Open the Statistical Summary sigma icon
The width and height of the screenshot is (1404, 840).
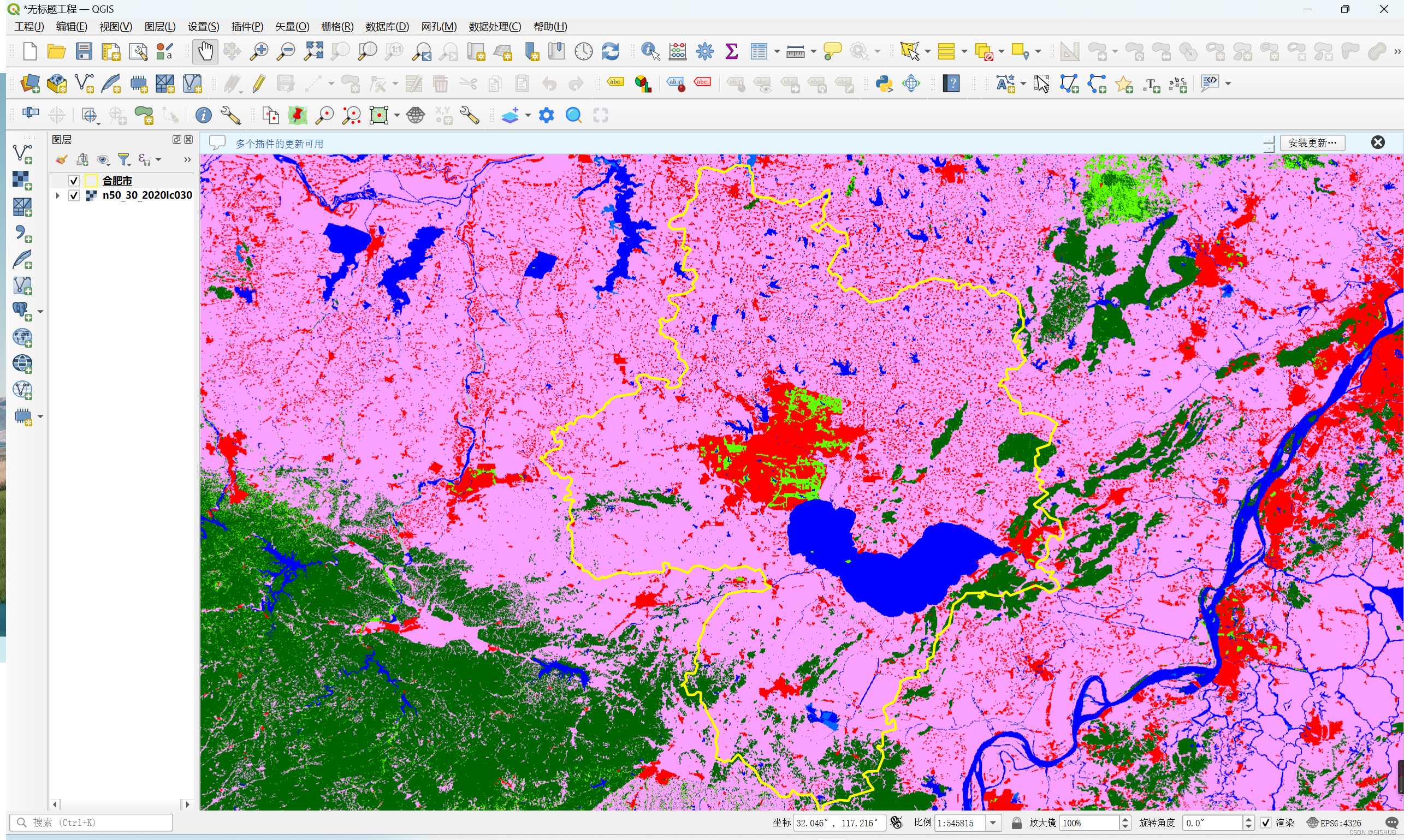pyautogui.click(x=732, y=51)
